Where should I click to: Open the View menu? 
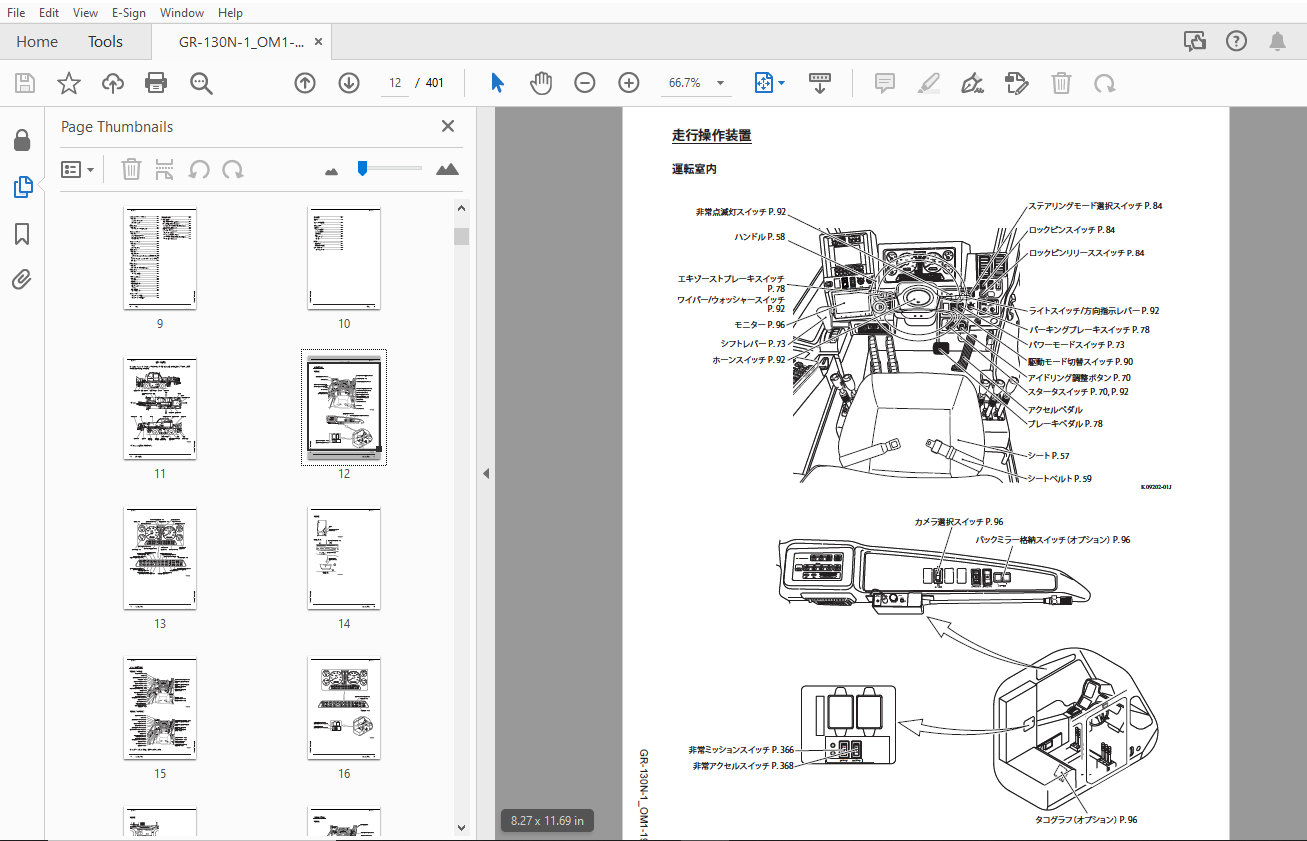[86, 13]
